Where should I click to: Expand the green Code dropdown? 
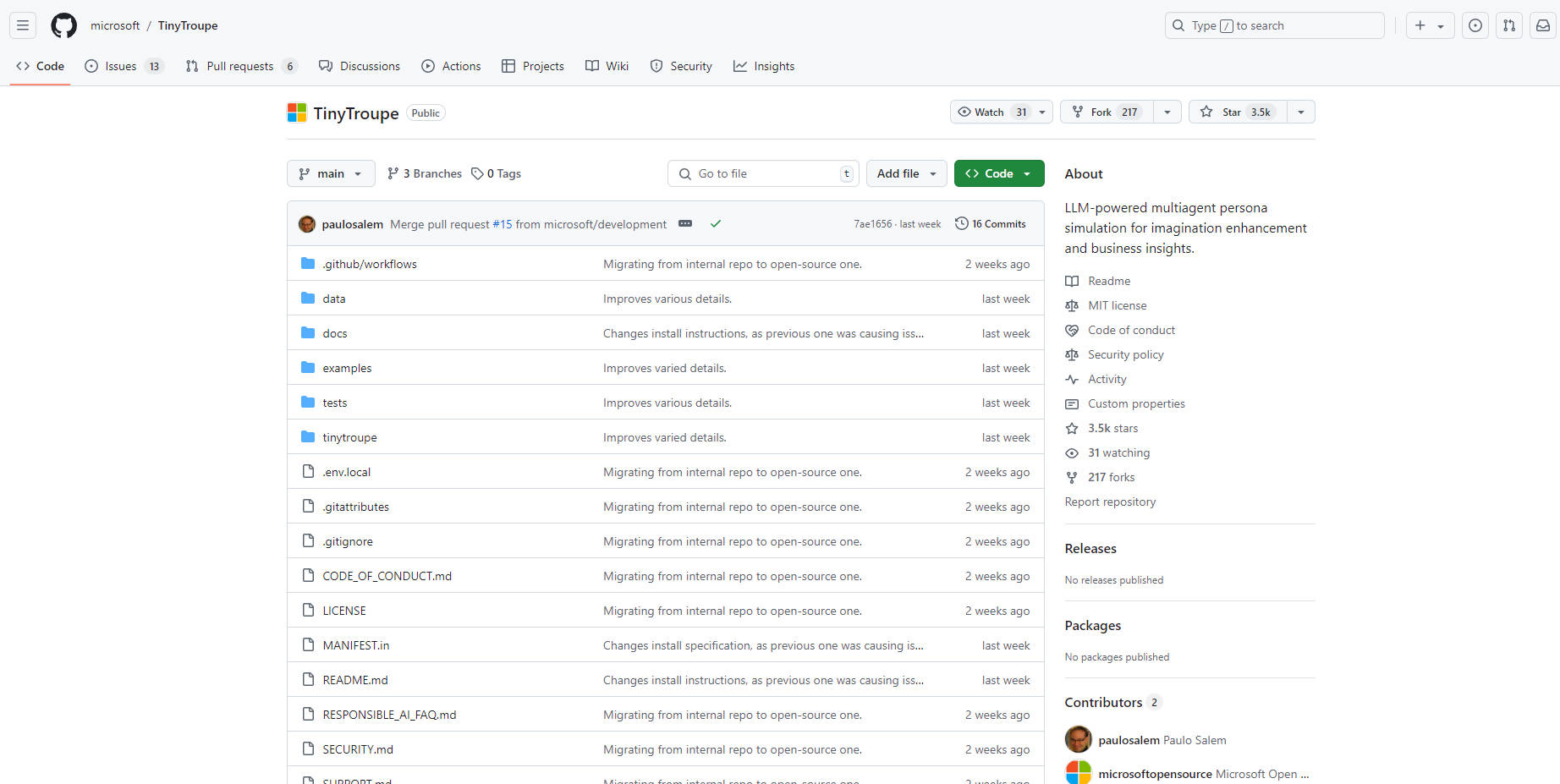pyautogui.click(x=998, y=173)
